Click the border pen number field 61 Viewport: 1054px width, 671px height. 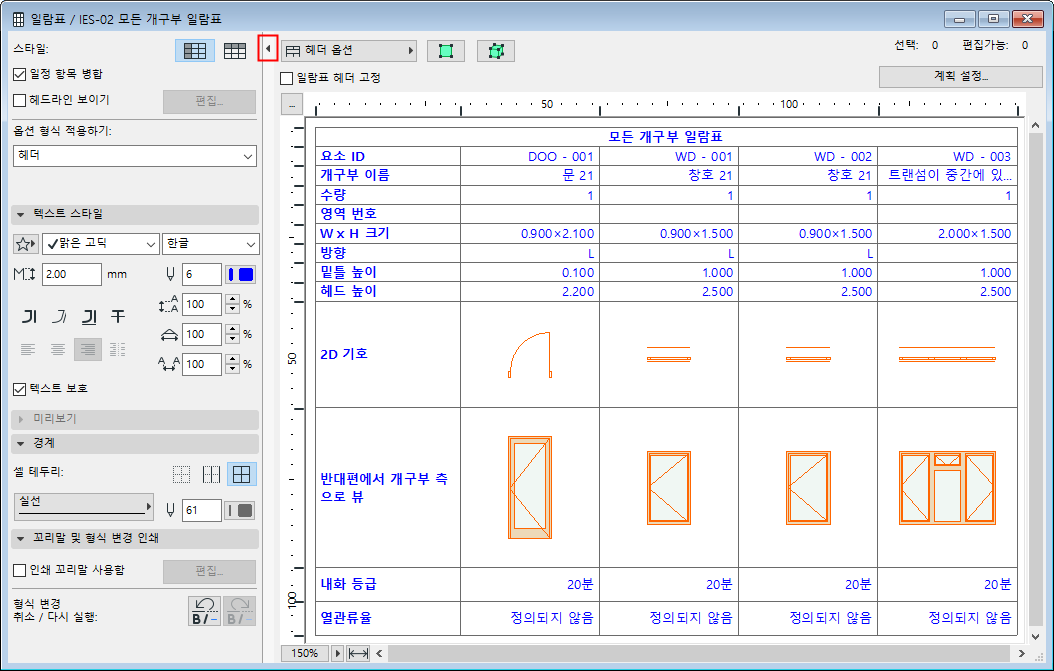(x=201, y=510)
